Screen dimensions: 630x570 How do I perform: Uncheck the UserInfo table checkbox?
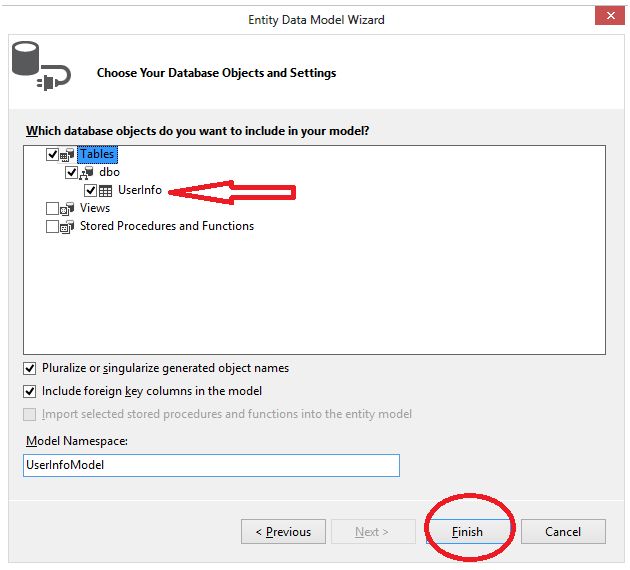(90, 190)
